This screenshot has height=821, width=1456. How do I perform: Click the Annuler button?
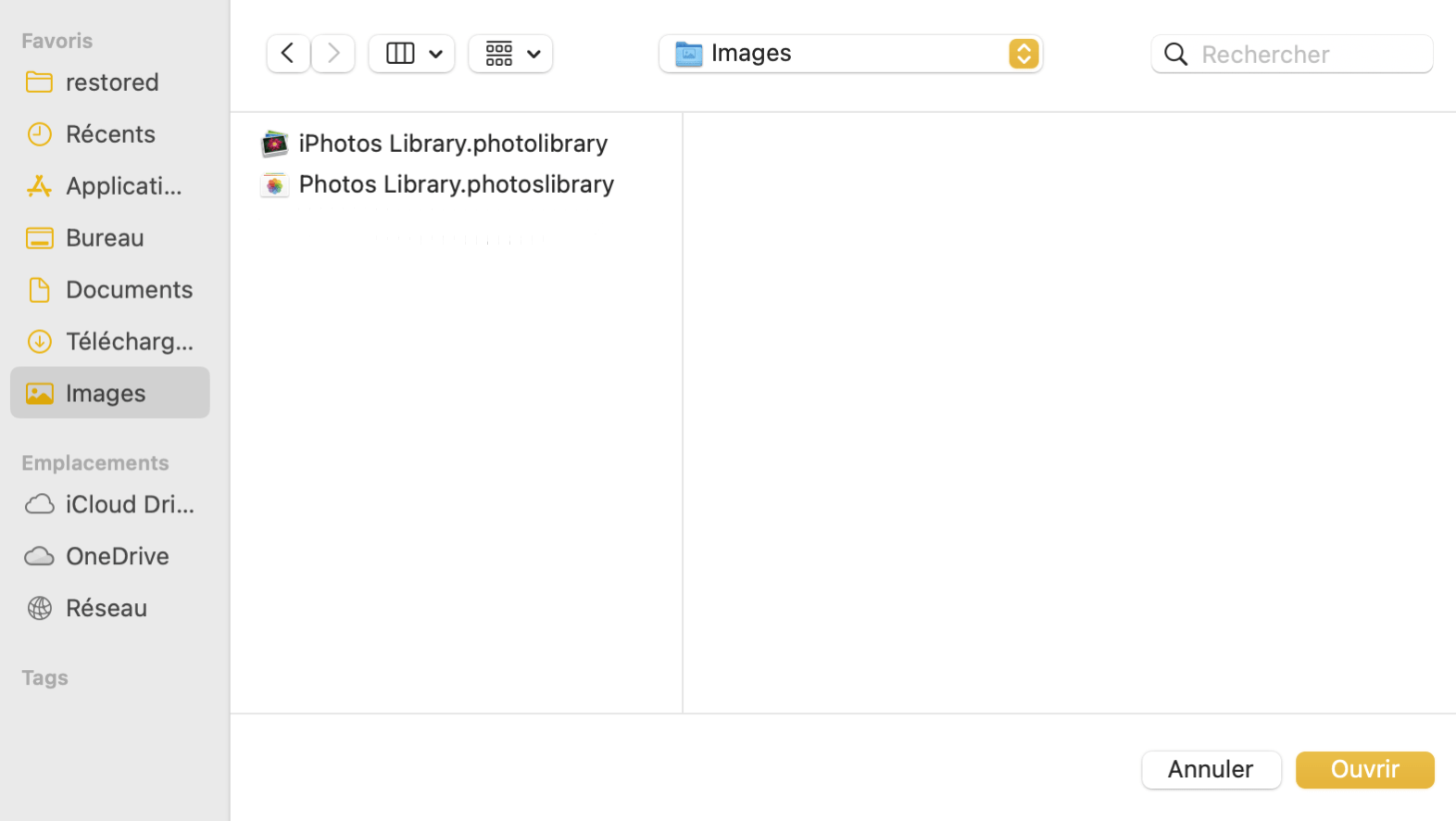[1211, 770]
